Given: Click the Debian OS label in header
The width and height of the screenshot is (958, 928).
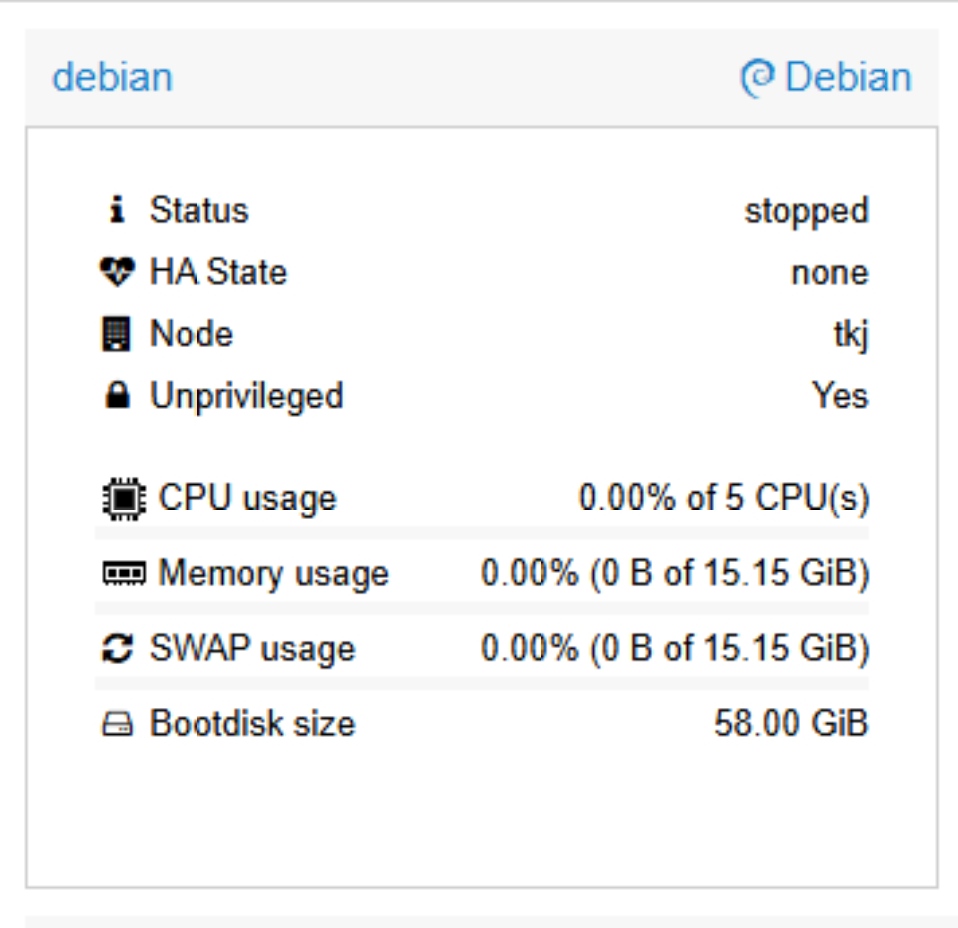Looking at the screenshot, I should coord(848,78).
